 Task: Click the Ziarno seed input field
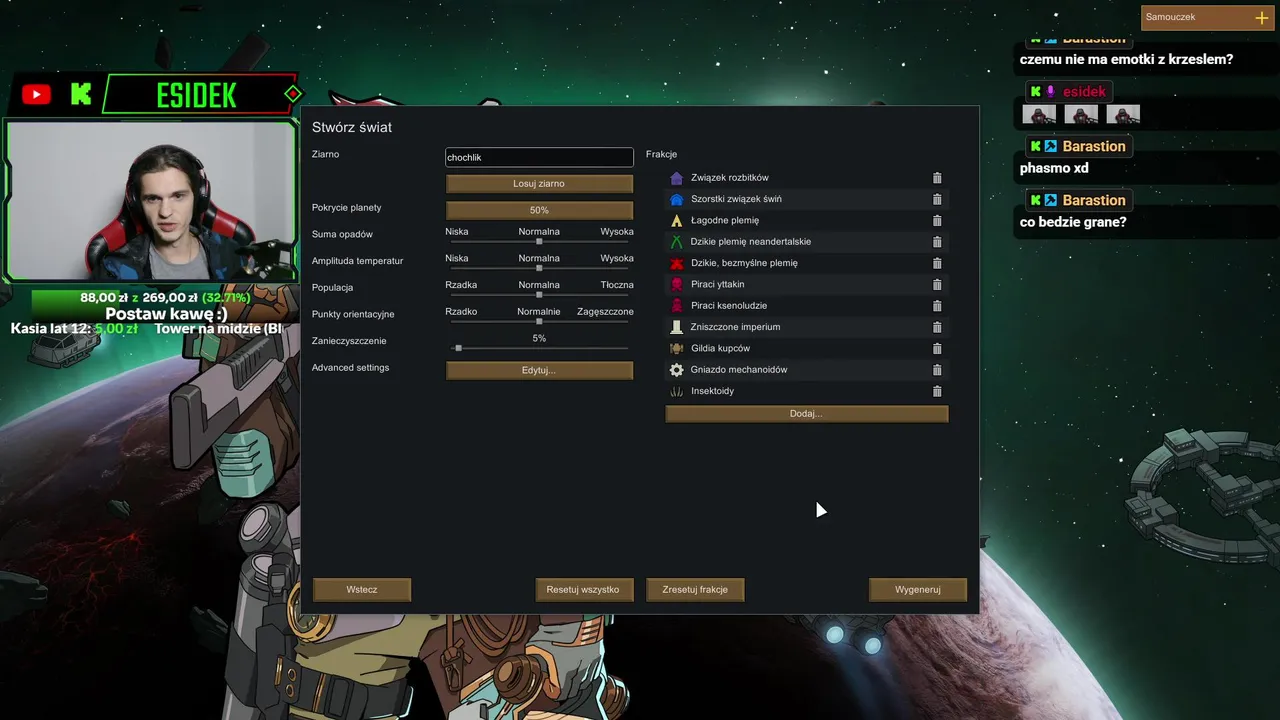(x=539, y=157)
